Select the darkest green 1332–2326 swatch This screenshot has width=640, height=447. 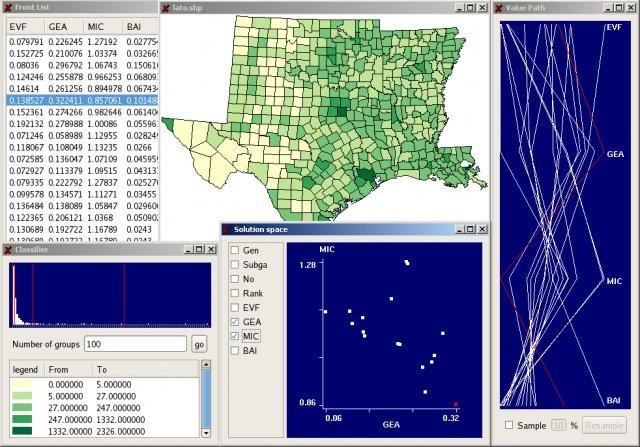point(22,431)
